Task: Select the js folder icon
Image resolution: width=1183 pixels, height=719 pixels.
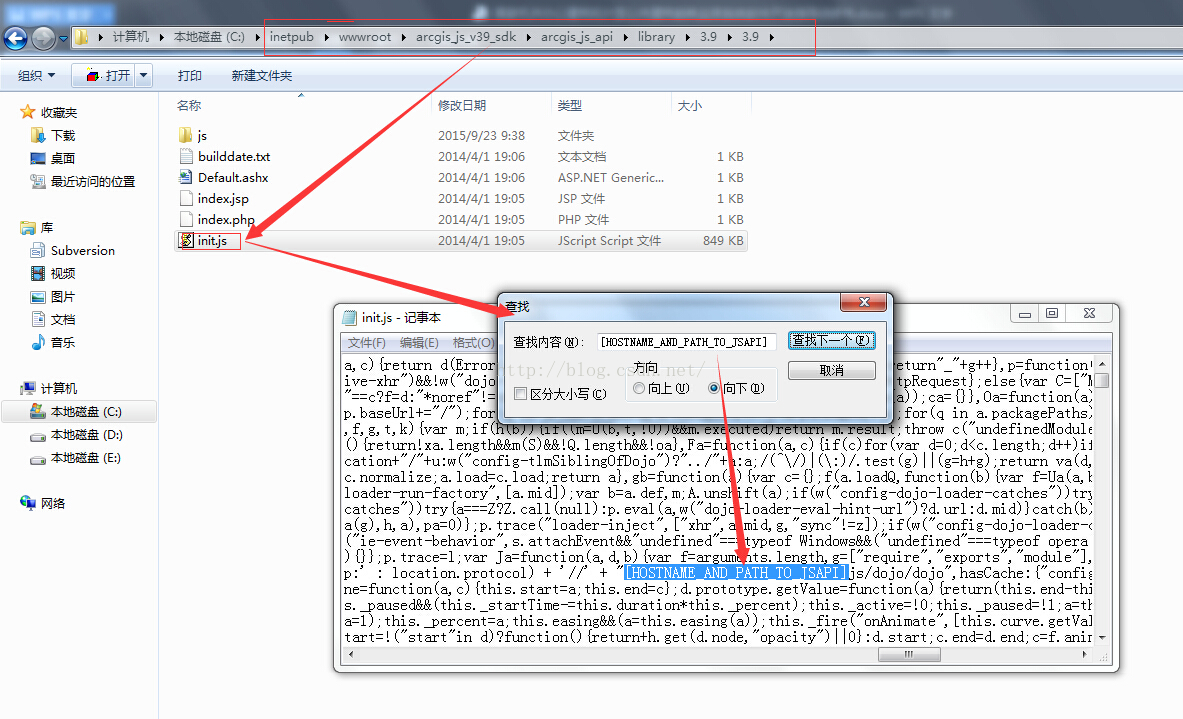Action: pyautogui.click(x=186, y=135)
